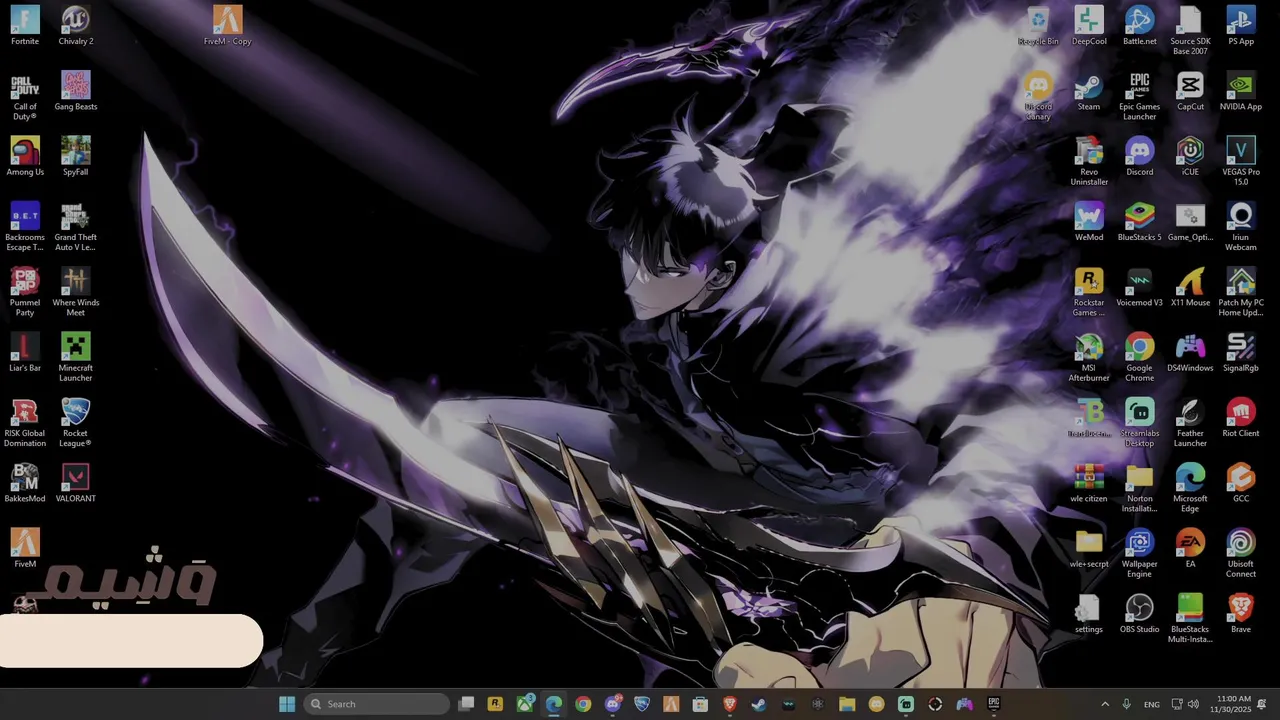Select the Gang Beasts desktop icon
Viewport: 1280px width, 720px height.
[x=76, y=91]
